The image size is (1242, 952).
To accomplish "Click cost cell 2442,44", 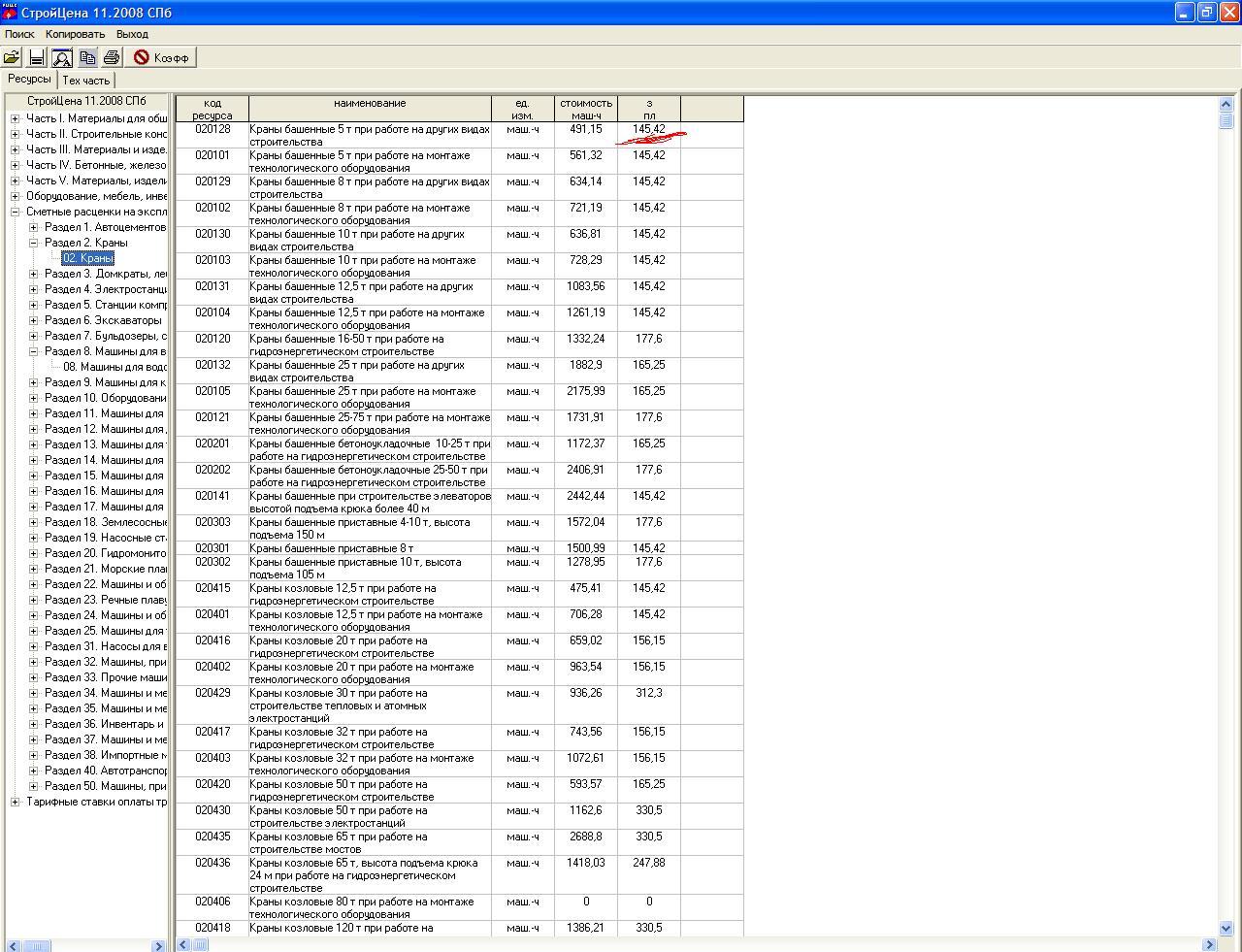I will [586, 502].
